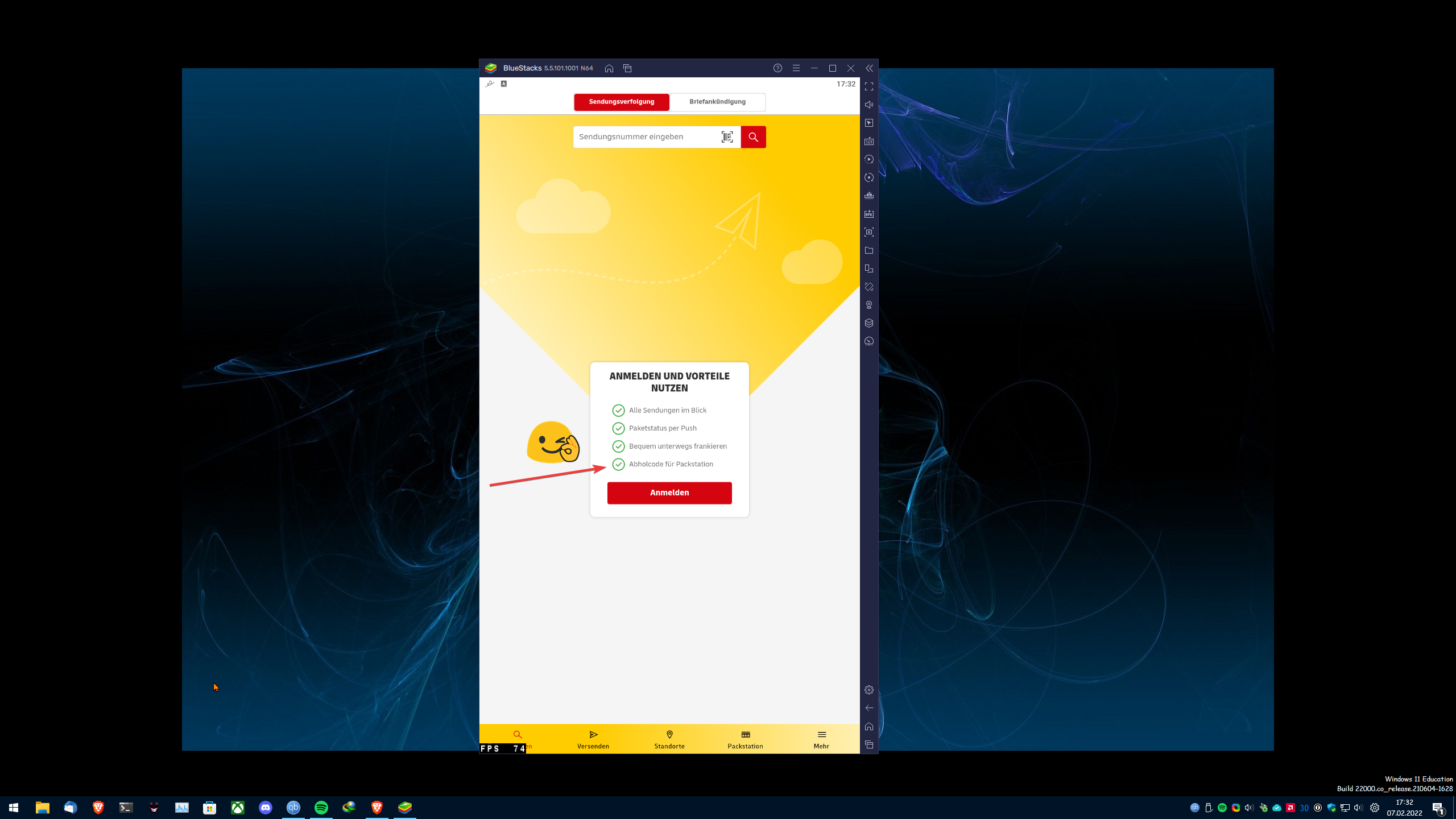This screenshot has width=1456, height=819.
Task: Open BlueStacks settings gear in sidebar
Action: coord(869,690)
